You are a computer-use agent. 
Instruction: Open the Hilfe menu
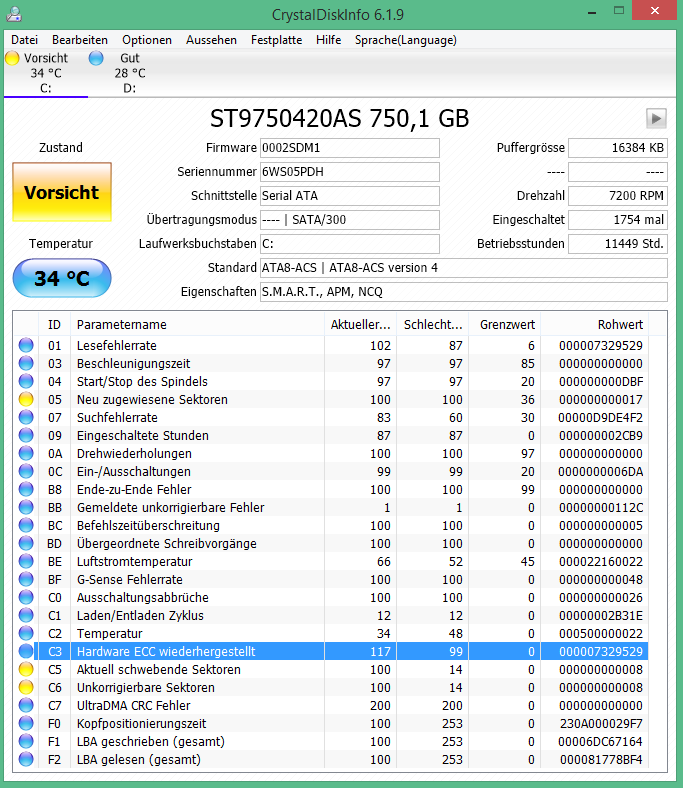click(x=328, y=40)
